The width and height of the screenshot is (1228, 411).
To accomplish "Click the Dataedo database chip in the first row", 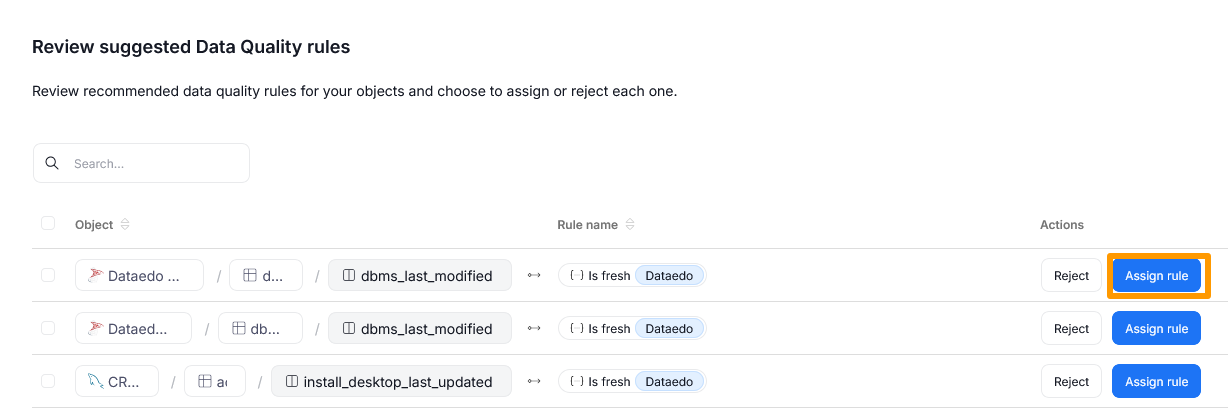I will (139, 276).
